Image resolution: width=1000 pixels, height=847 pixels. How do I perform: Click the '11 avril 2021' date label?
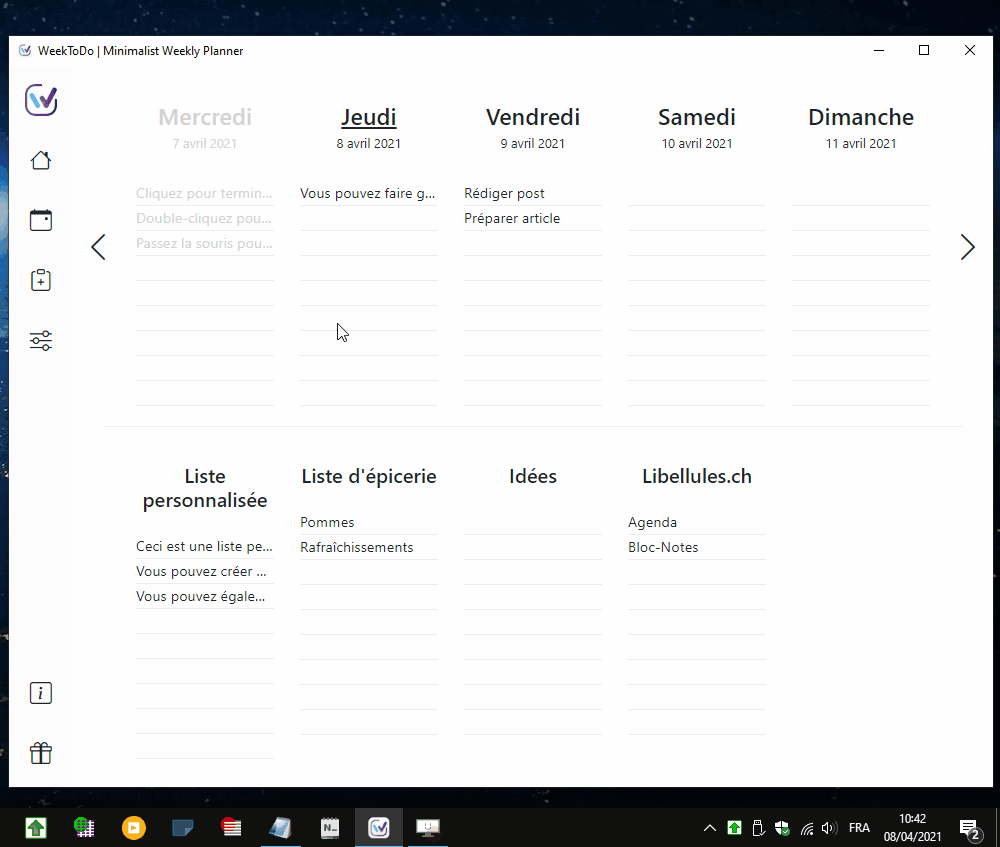[x=861, y=144]
